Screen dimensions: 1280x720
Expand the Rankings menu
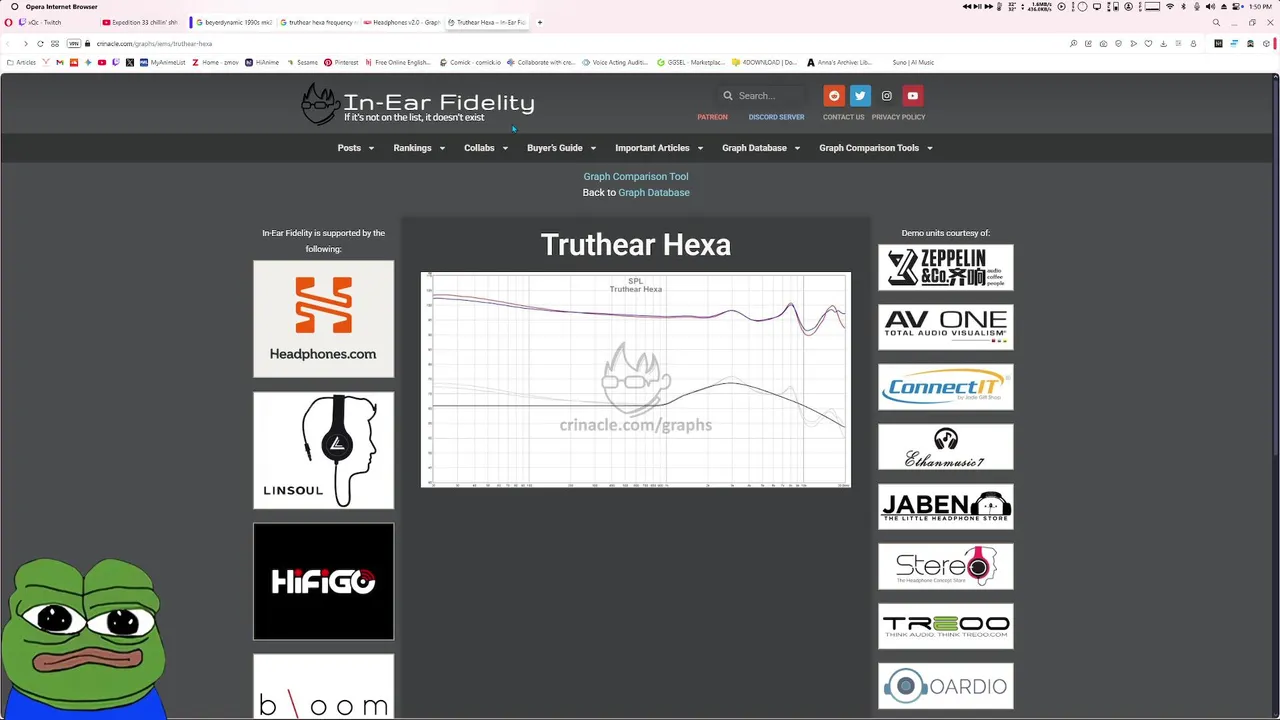(419, 148)
